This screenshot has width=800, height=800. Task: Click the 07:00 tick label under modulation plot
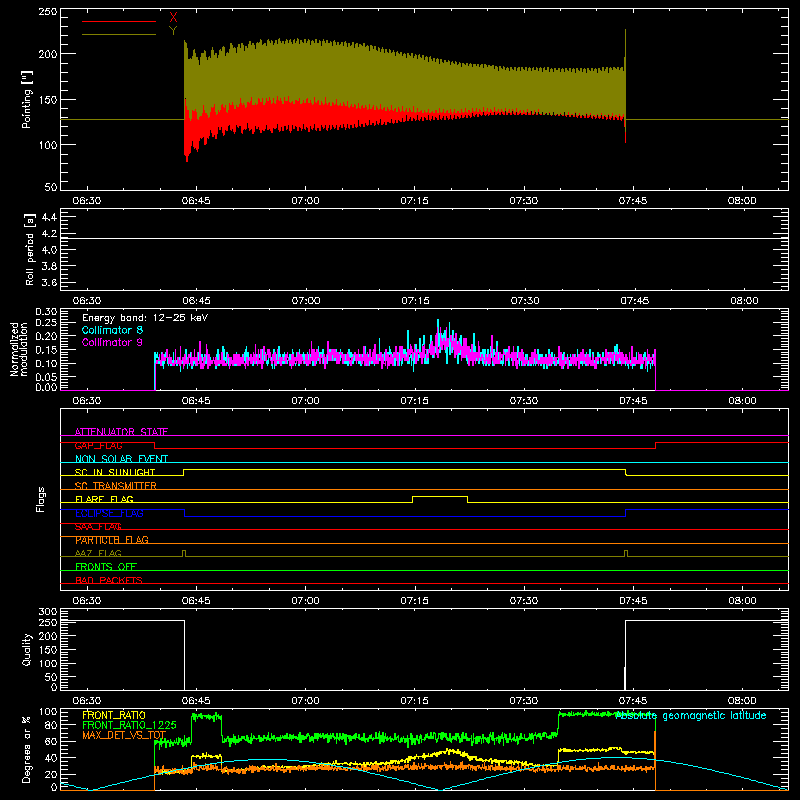point(305,401)
